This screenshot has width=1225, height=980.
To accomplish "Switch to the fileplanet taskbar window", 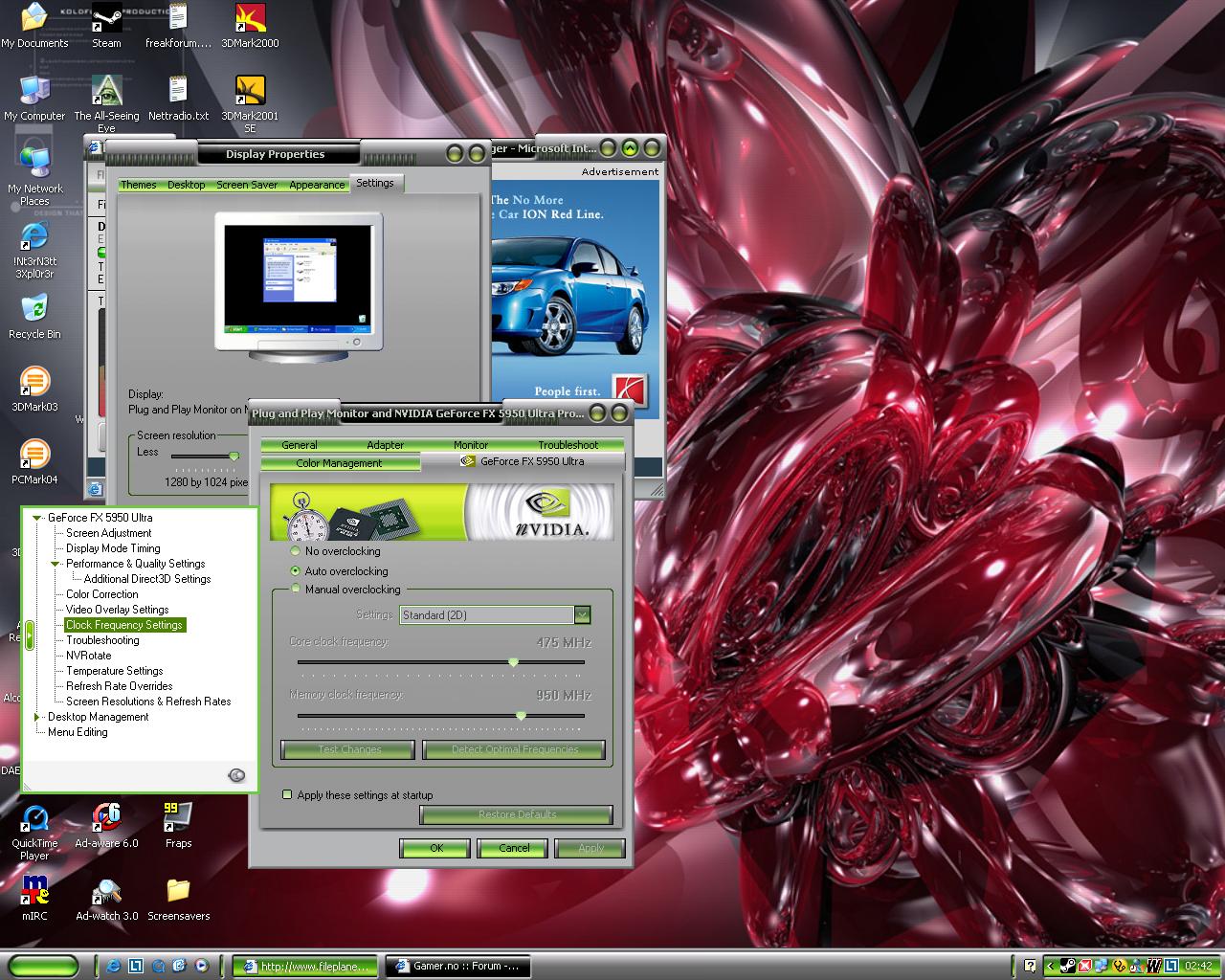I will coord(304,966).
